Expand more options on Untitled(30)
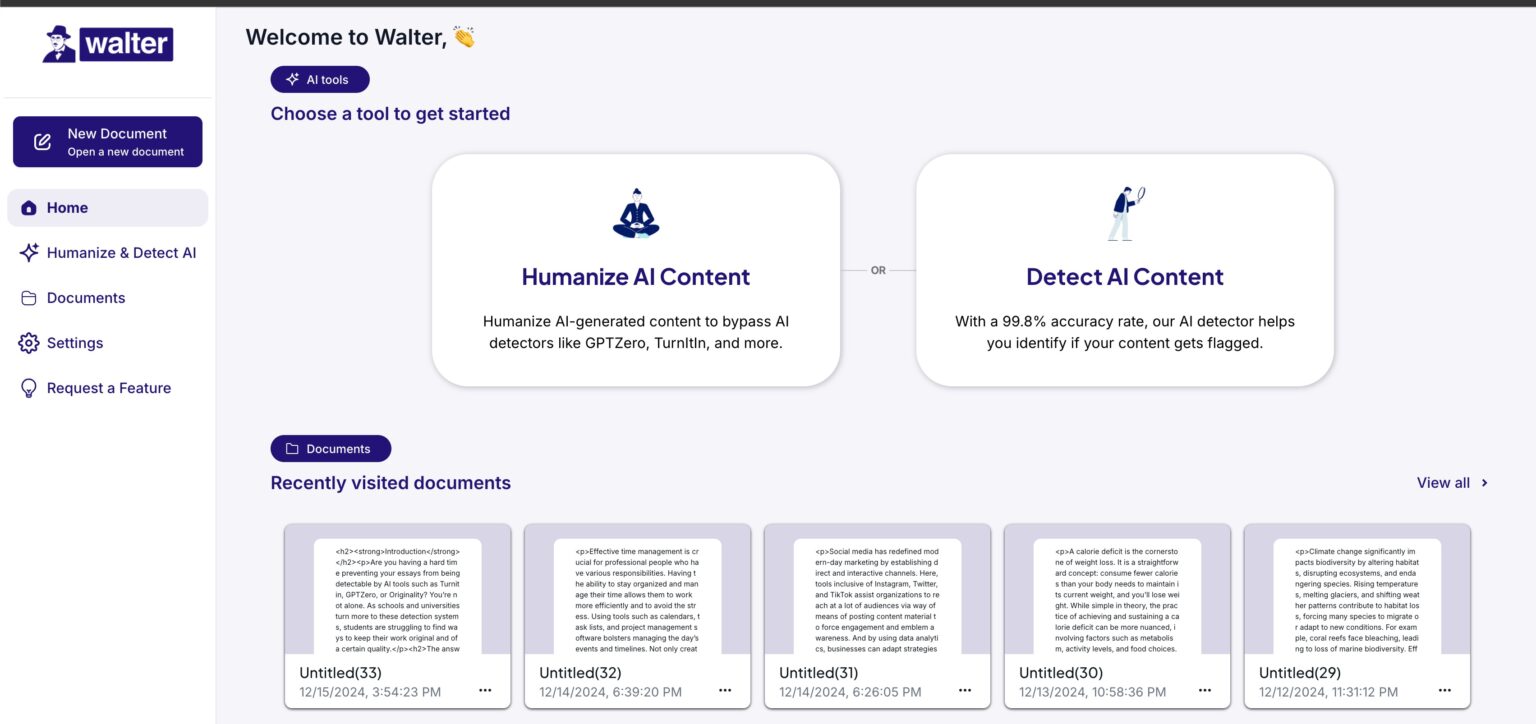The image size is (1536, 724). coord(1205,690)
